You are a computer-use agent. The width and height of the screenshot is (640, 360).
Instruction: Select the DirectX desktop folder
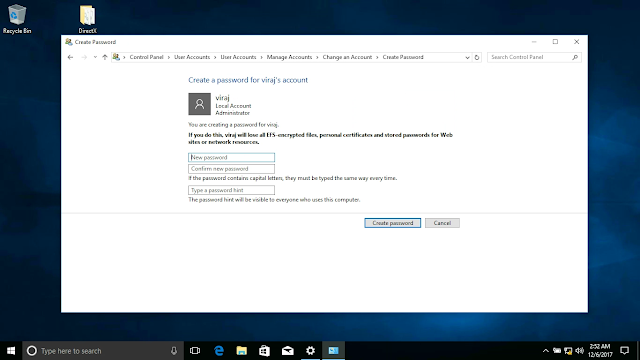coord(87,19)
